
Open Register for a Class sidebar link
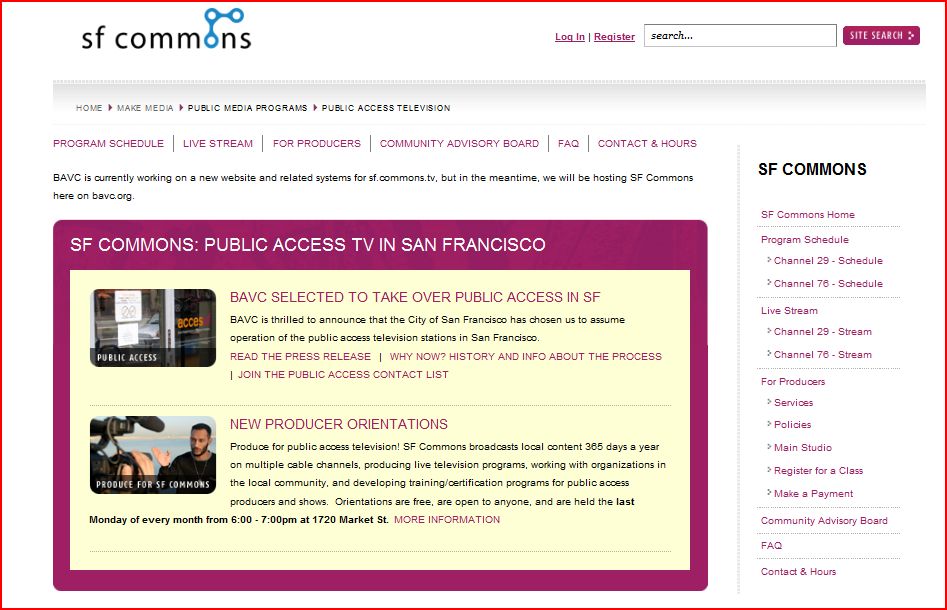(818, 471)
